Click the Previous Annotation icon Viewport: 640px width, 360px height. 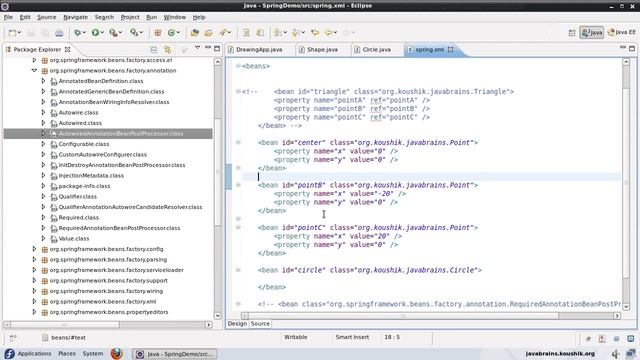(296, 33)
